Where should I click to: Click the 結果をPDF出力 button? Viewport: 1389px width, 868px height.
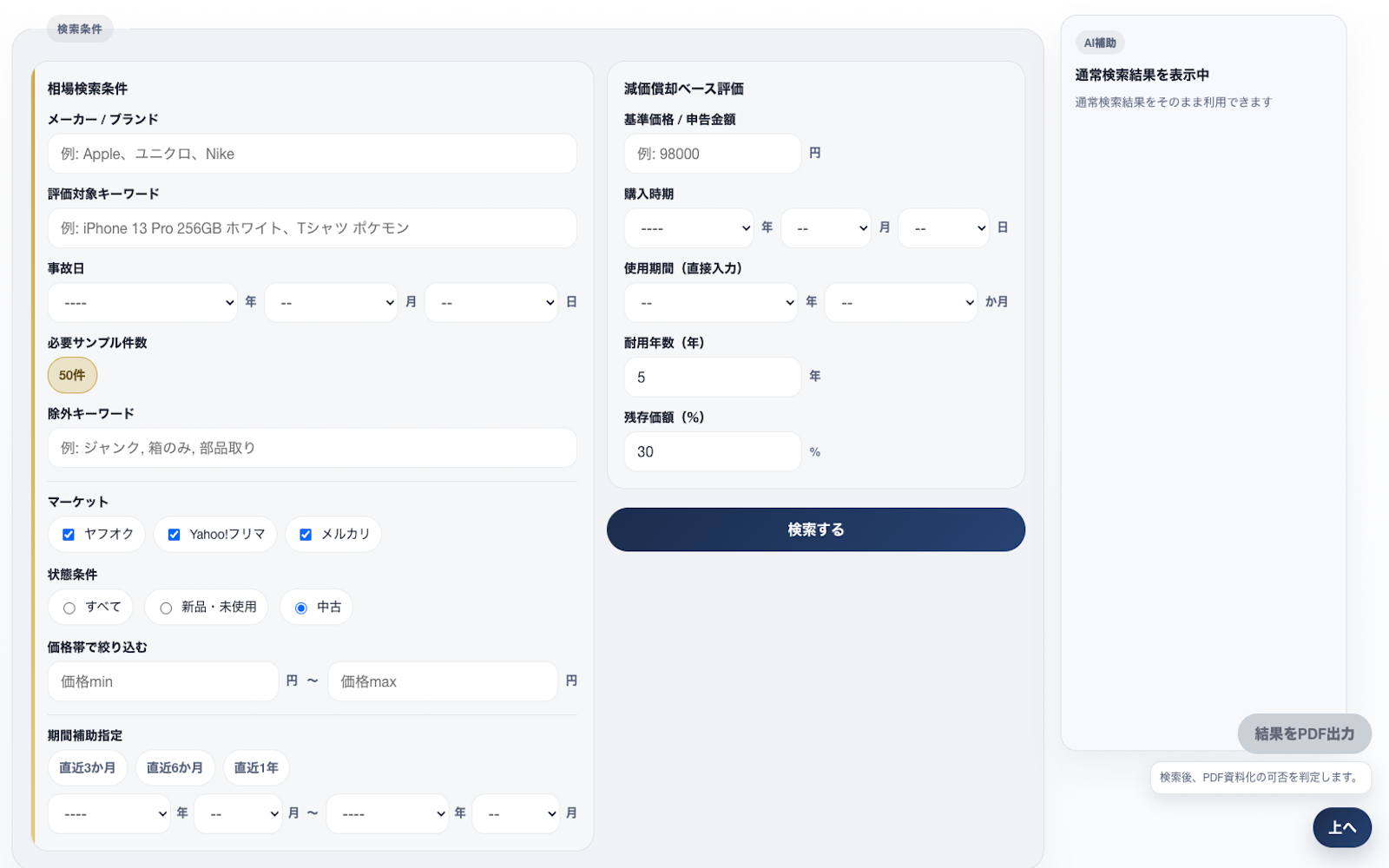1305,734
